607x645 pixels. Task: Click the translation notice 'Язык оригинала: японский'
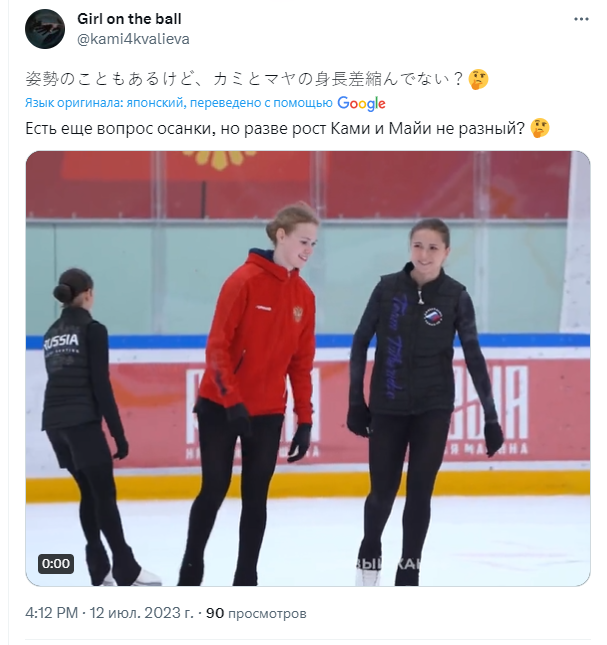pos(104,103)
